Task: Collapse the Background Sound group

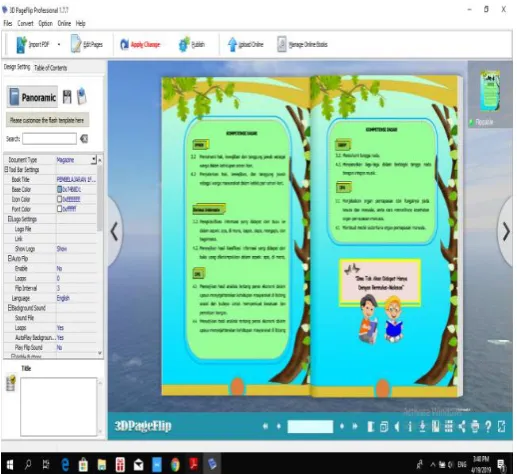Action: 10,308
